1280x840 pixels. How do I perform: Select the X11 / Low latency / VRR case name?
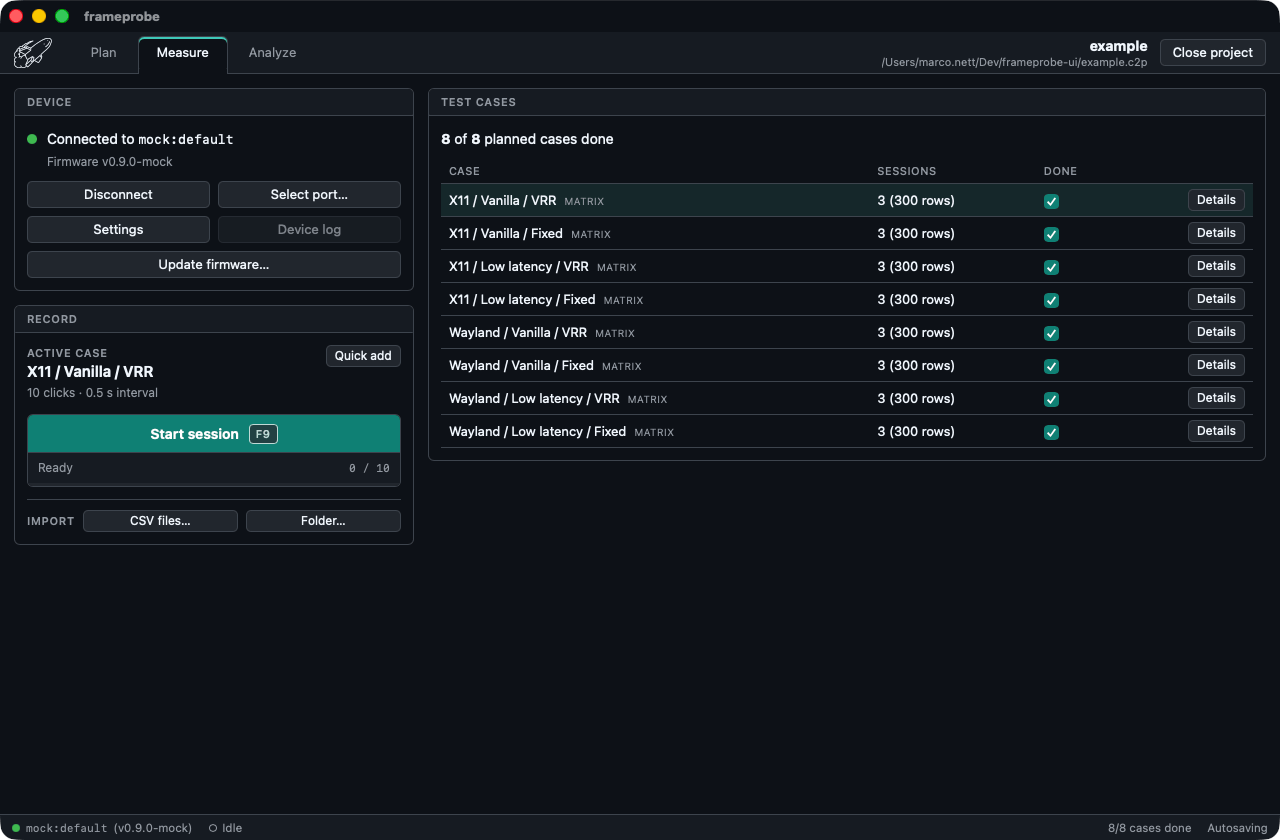point(519,267)
